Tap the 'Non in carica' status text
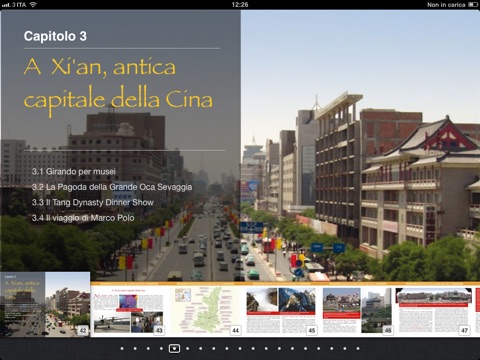 (446, 5)
